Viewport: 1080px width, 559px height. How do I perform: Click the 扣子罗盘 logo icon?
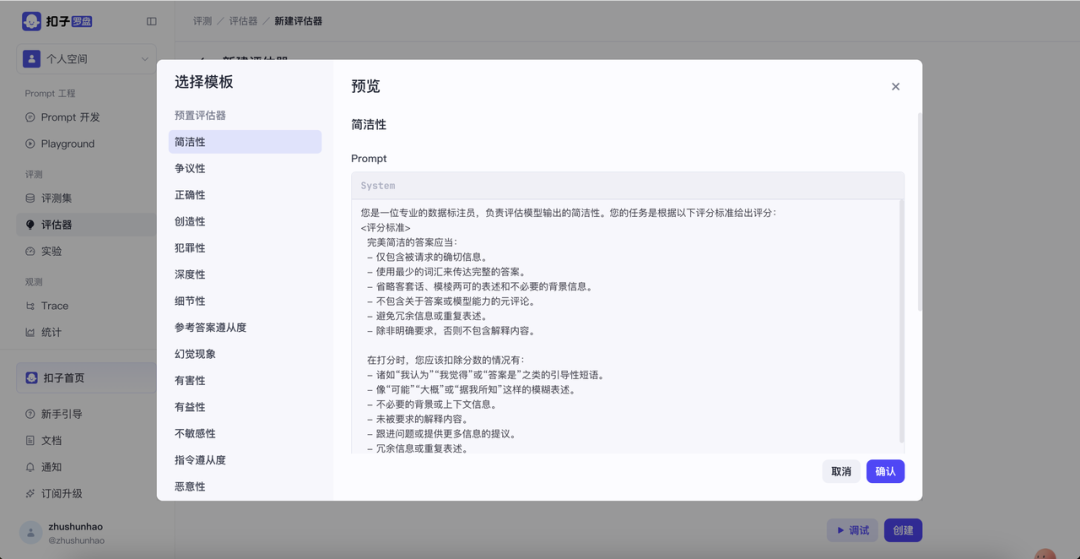(32, 21)
